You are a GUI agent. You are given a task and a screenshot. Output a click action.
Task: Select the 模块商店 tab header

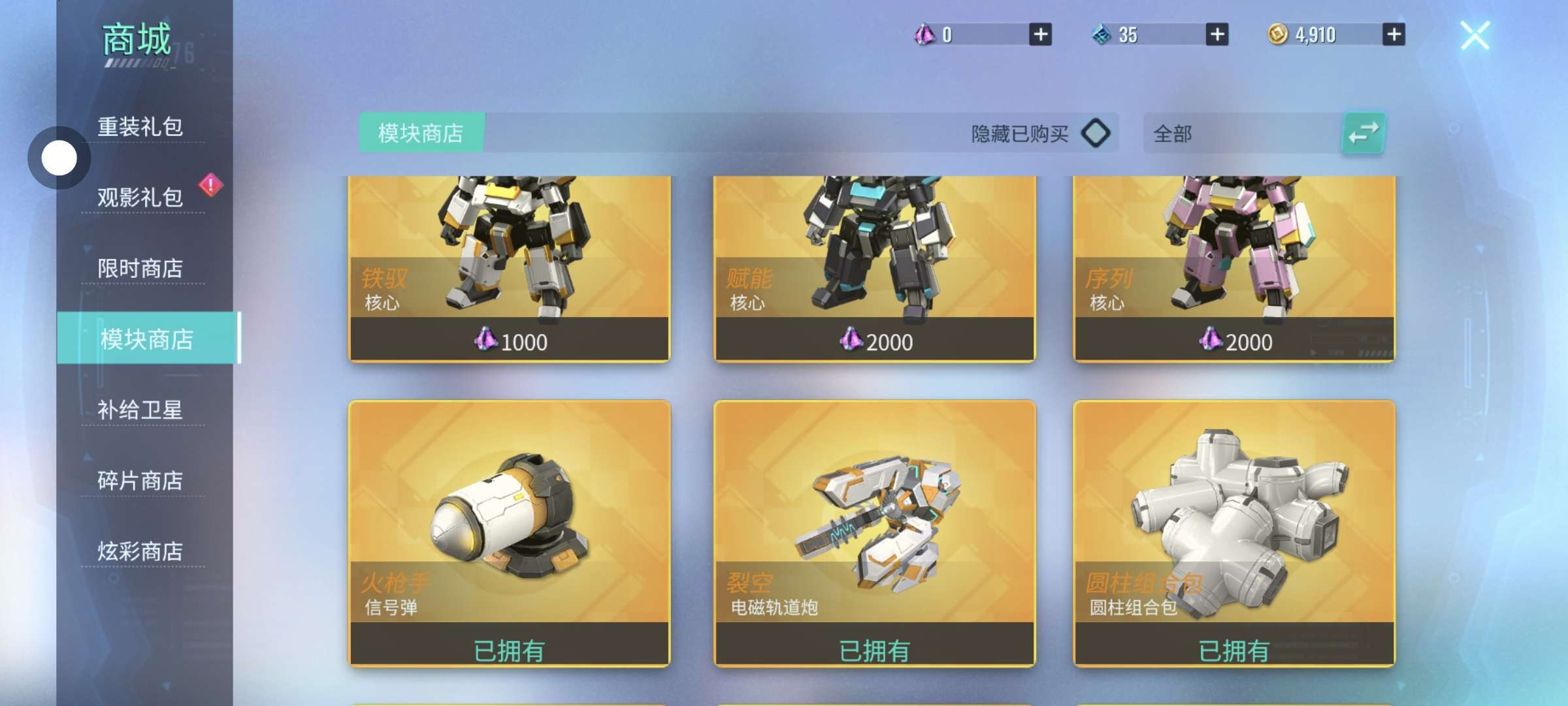click(x=421, y=133)
